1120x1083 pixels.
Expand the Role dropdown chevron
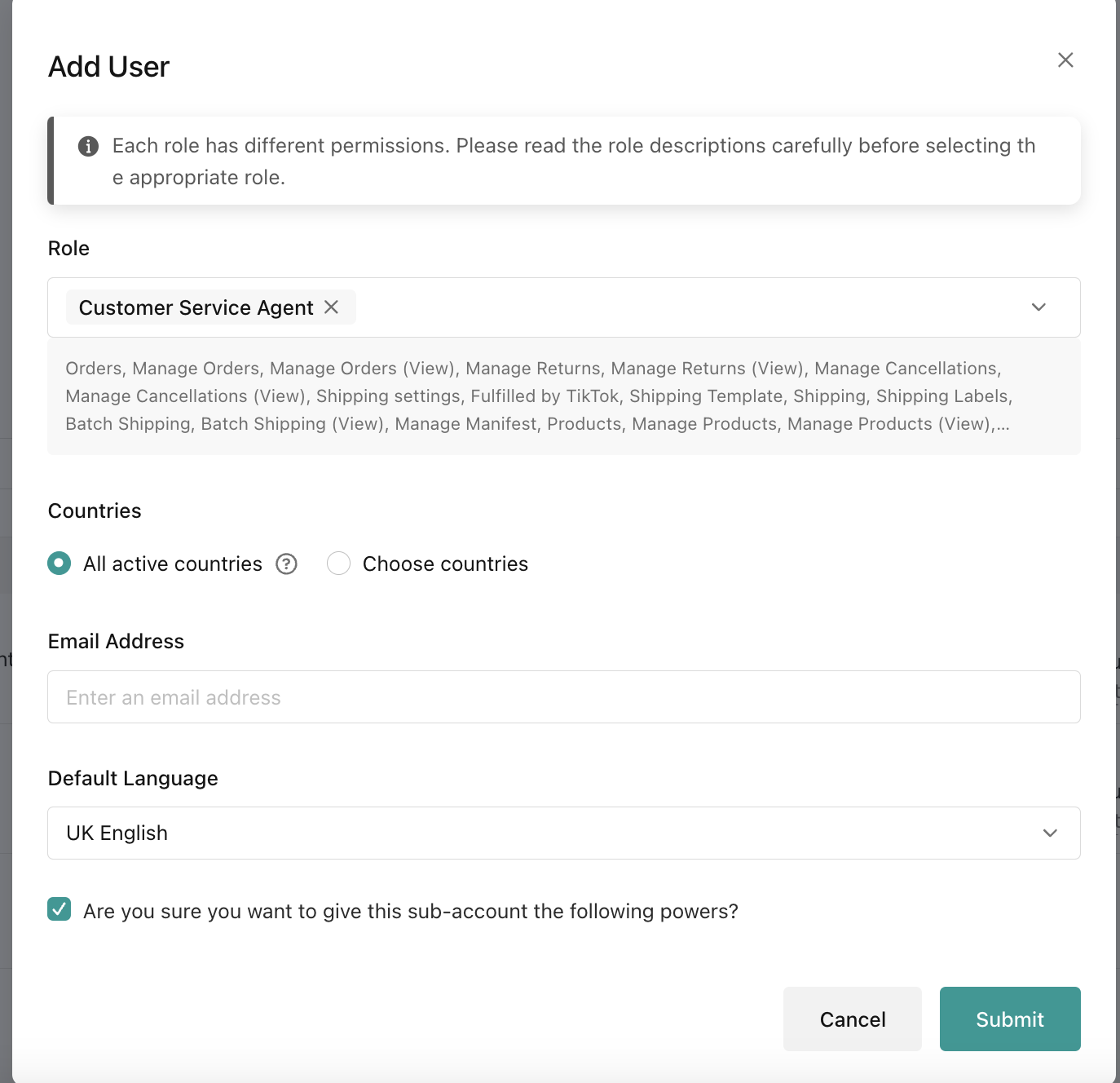[1038, 307]
